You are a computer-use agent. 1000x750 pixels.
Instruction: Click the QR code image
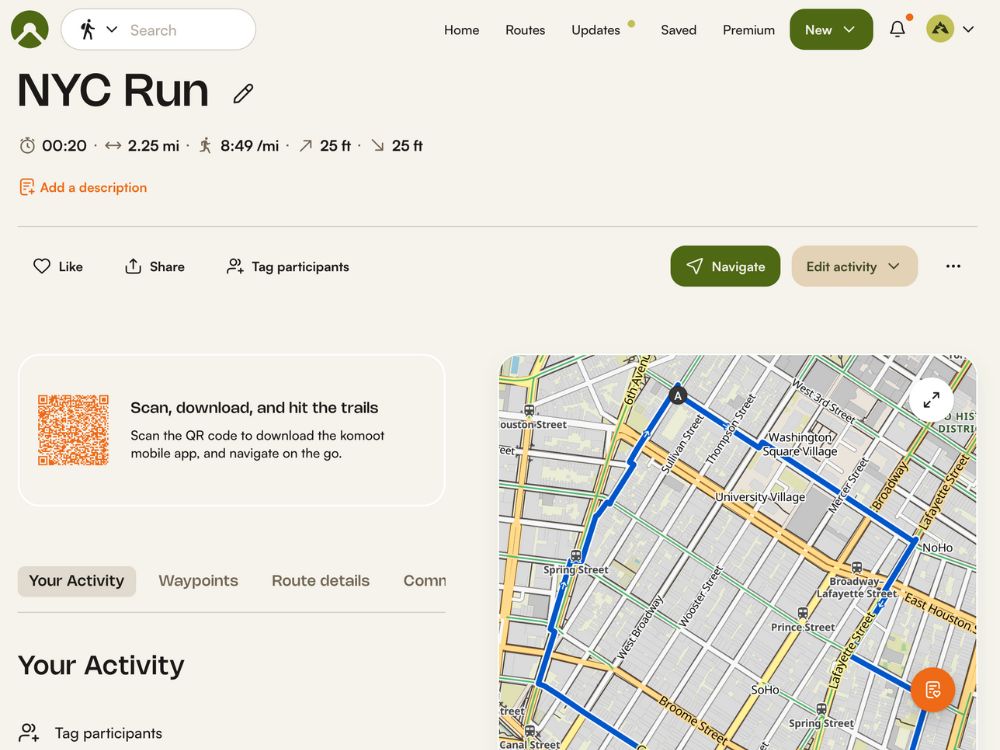pyautogui.click(x=73, y=430)
